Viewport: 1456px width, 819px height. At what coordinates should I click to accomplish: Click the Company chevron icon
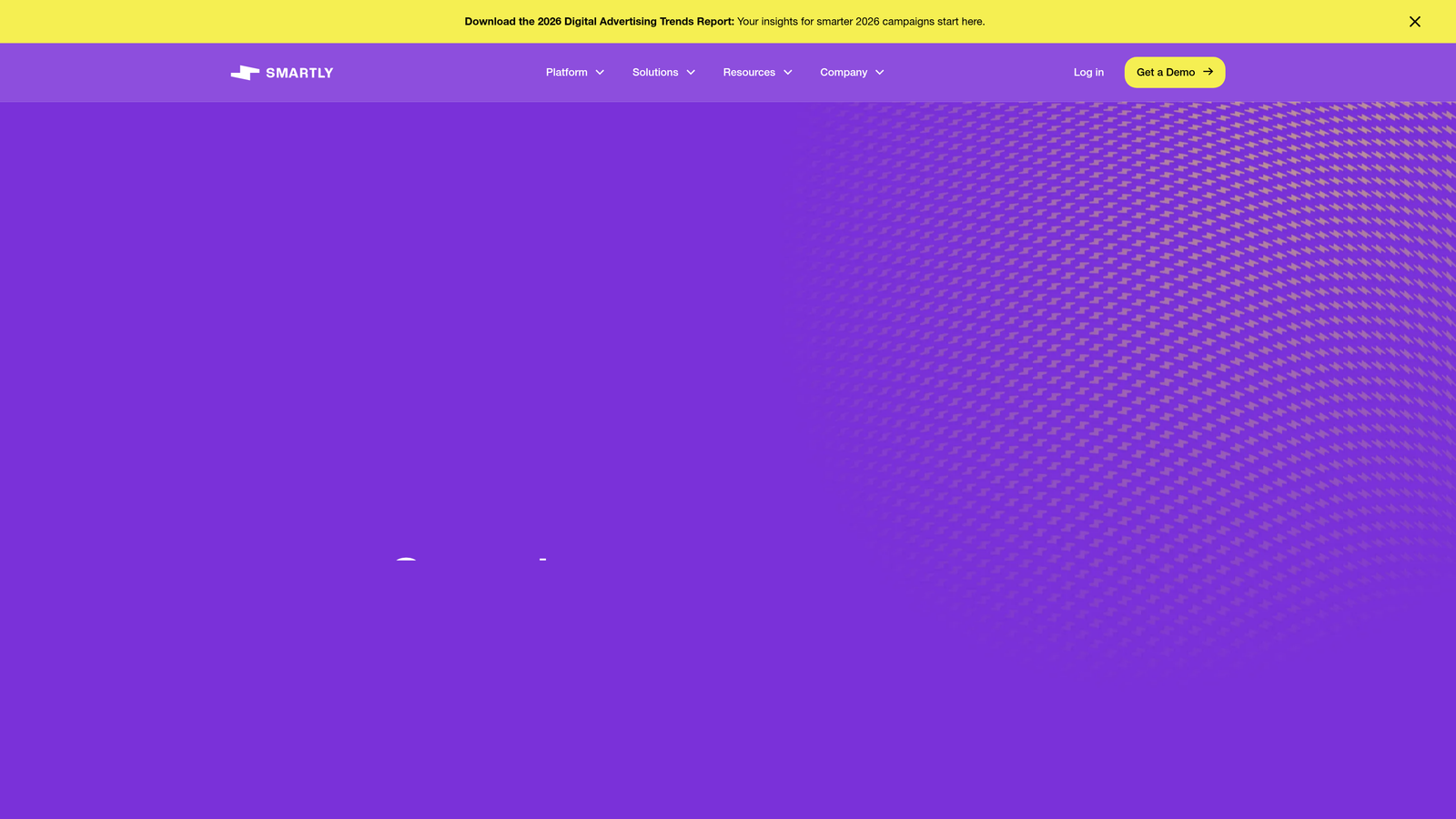pyautogui.click(x=879, y=72)
